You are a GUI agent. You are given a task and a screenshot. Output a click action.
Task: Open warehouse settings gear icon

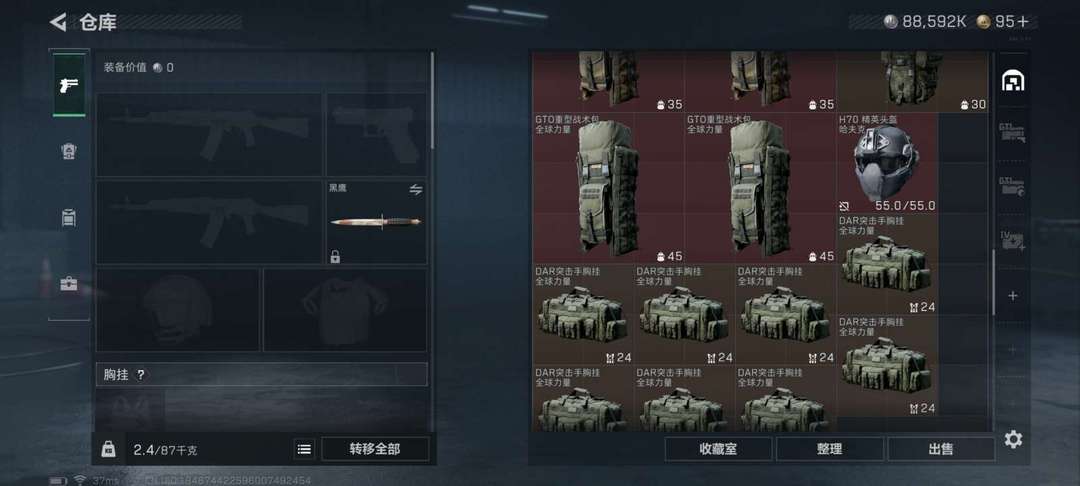[x=1013, y=439]
